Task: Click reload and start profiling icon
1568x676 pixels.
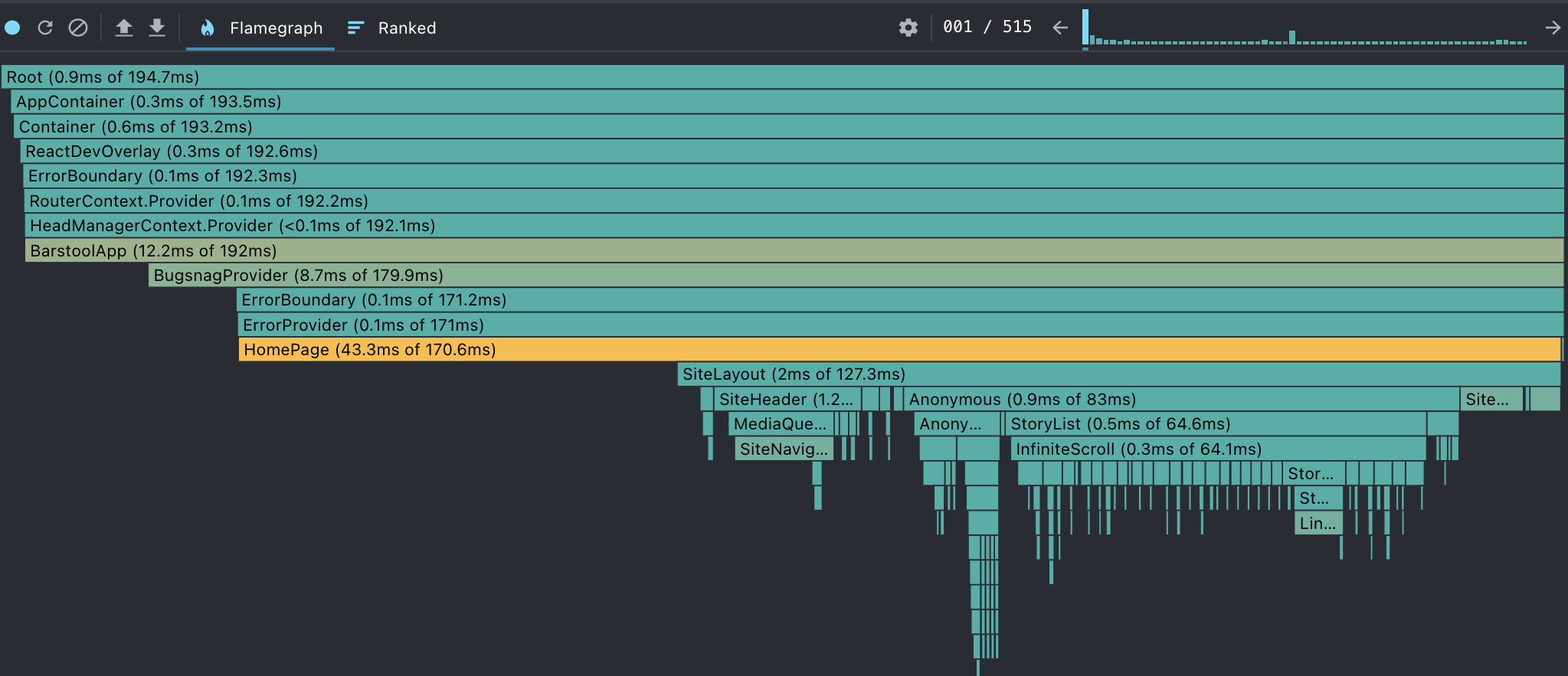Action: point(45,28)
